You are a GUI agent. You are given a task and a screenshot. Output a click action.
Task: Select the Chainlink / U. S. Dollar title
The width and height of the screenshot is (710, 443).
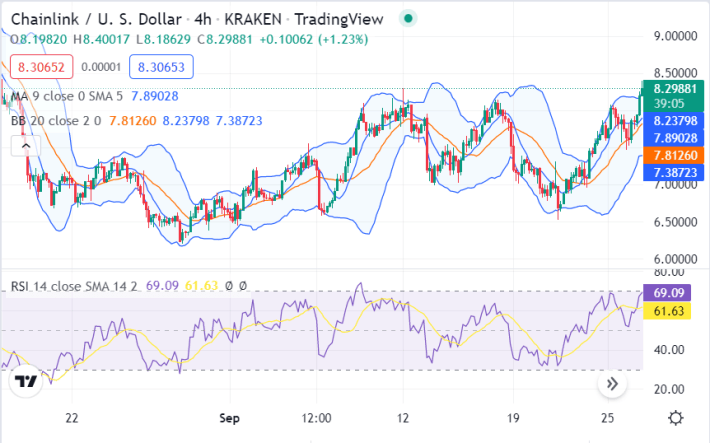tap(96, 19)
